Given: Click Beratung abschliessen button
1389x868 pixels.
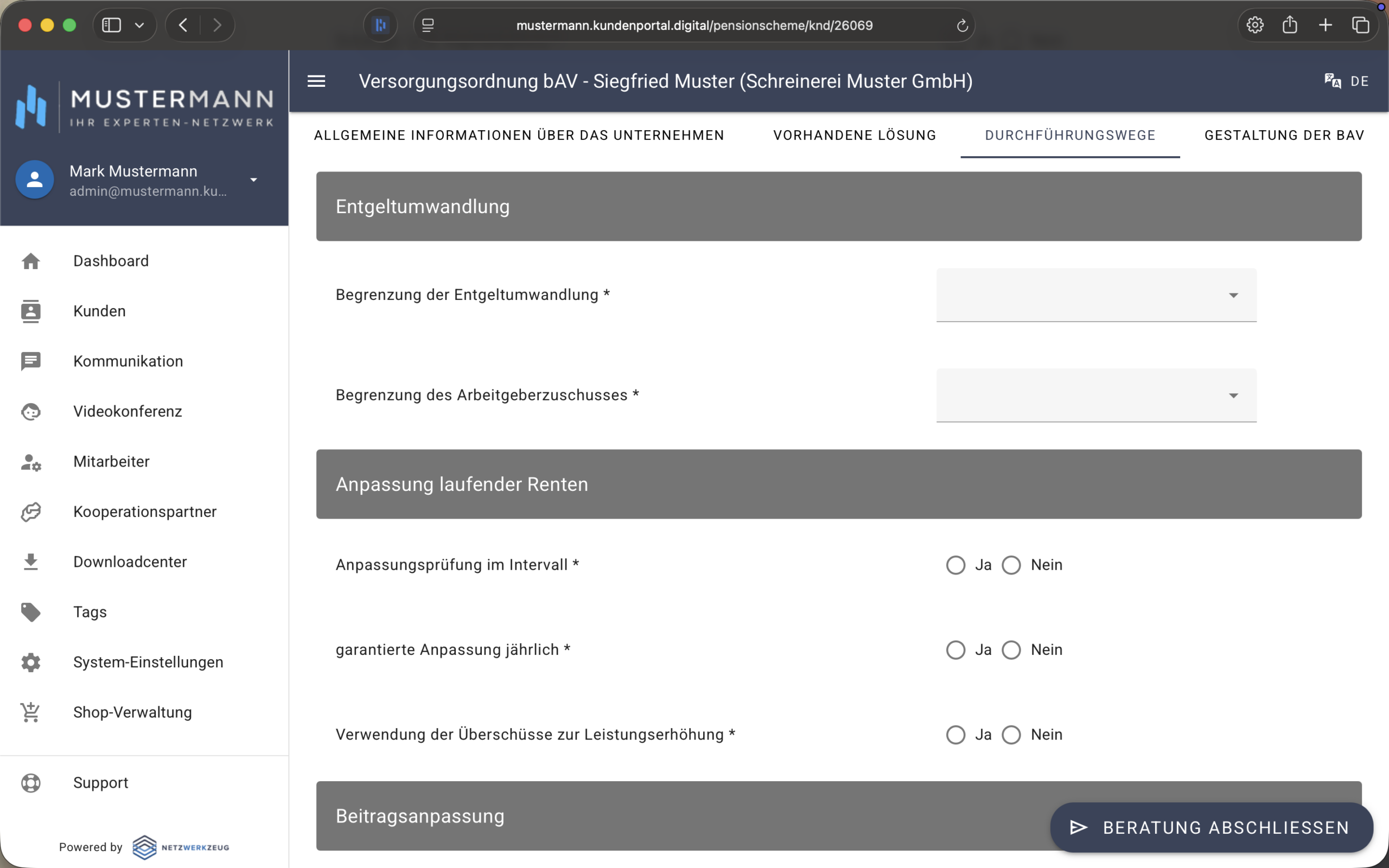Looking at the screenshot, I should 1212,827.
